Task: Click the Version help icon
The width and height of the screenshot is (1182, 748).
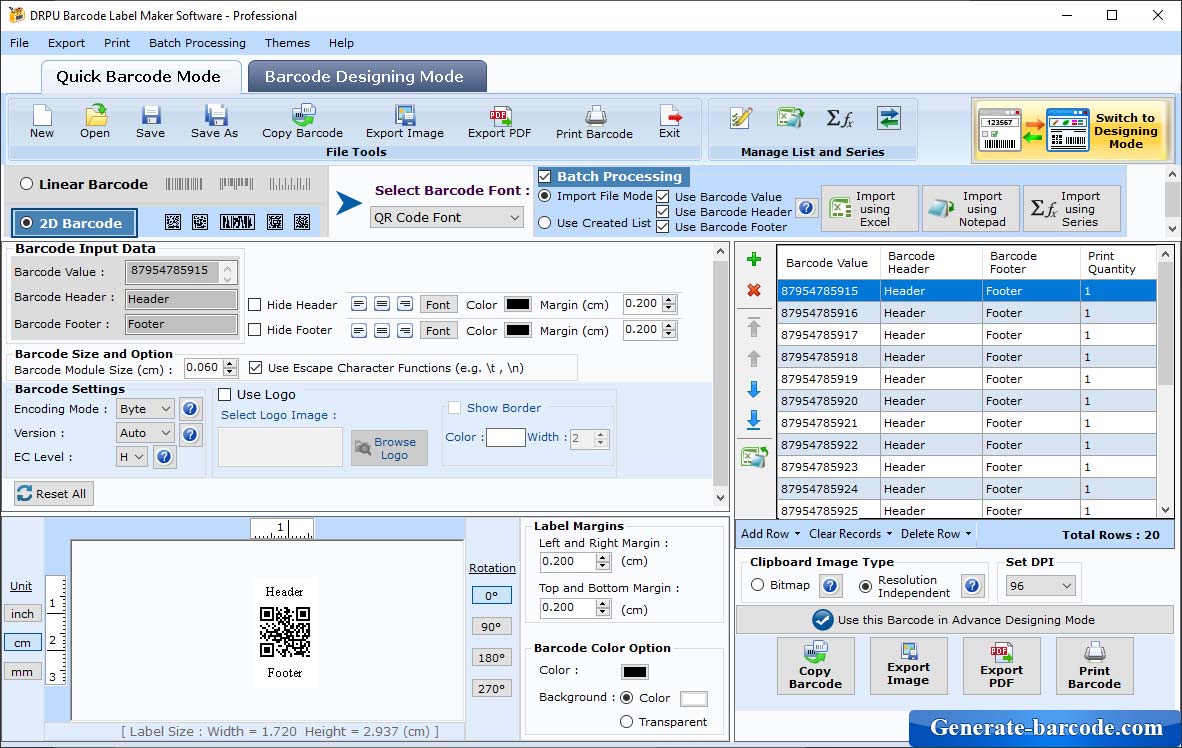Action: pyautogui.click(x=190, y=434)
